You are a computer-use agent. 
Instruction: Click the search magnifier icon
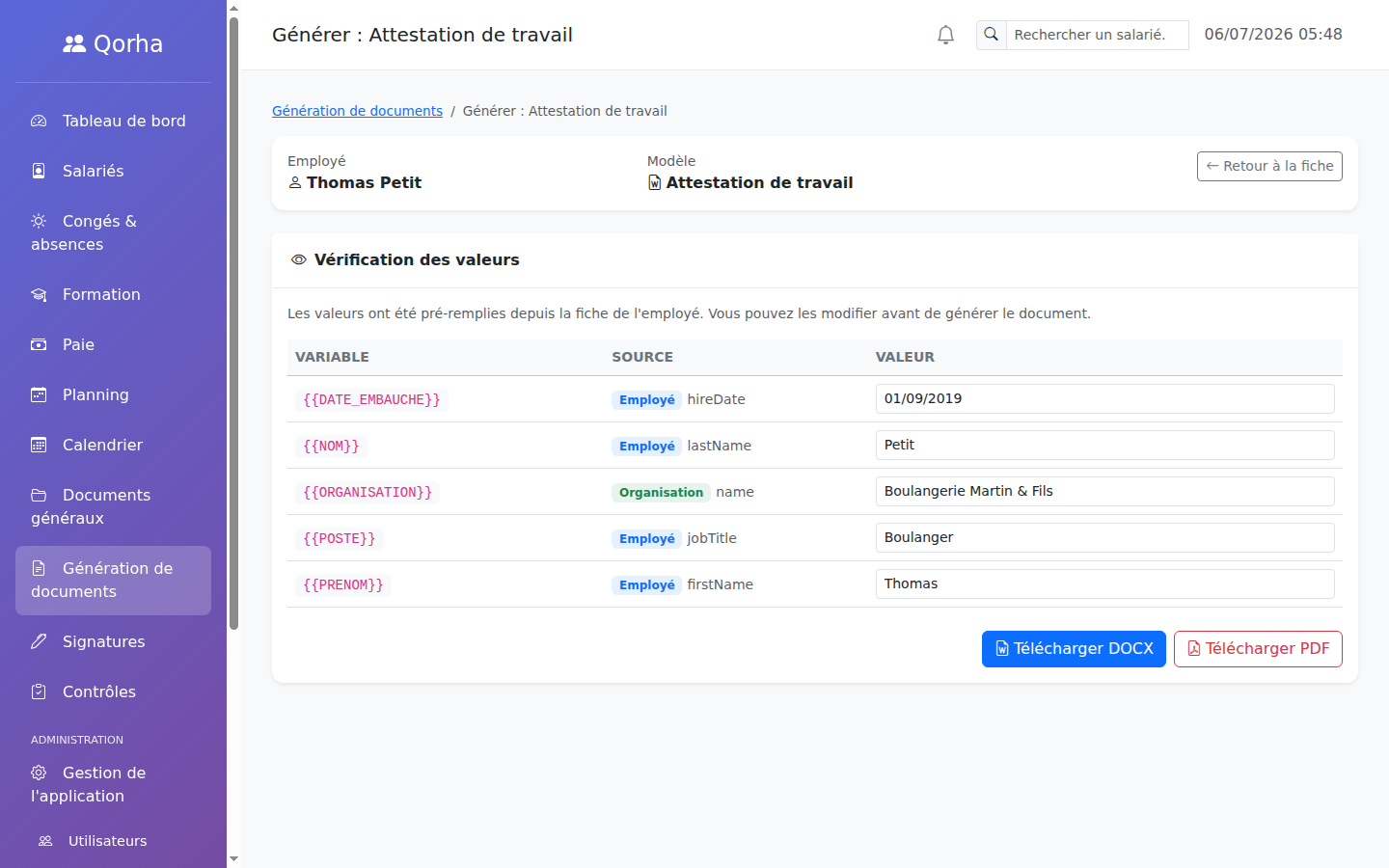(991, 35)
